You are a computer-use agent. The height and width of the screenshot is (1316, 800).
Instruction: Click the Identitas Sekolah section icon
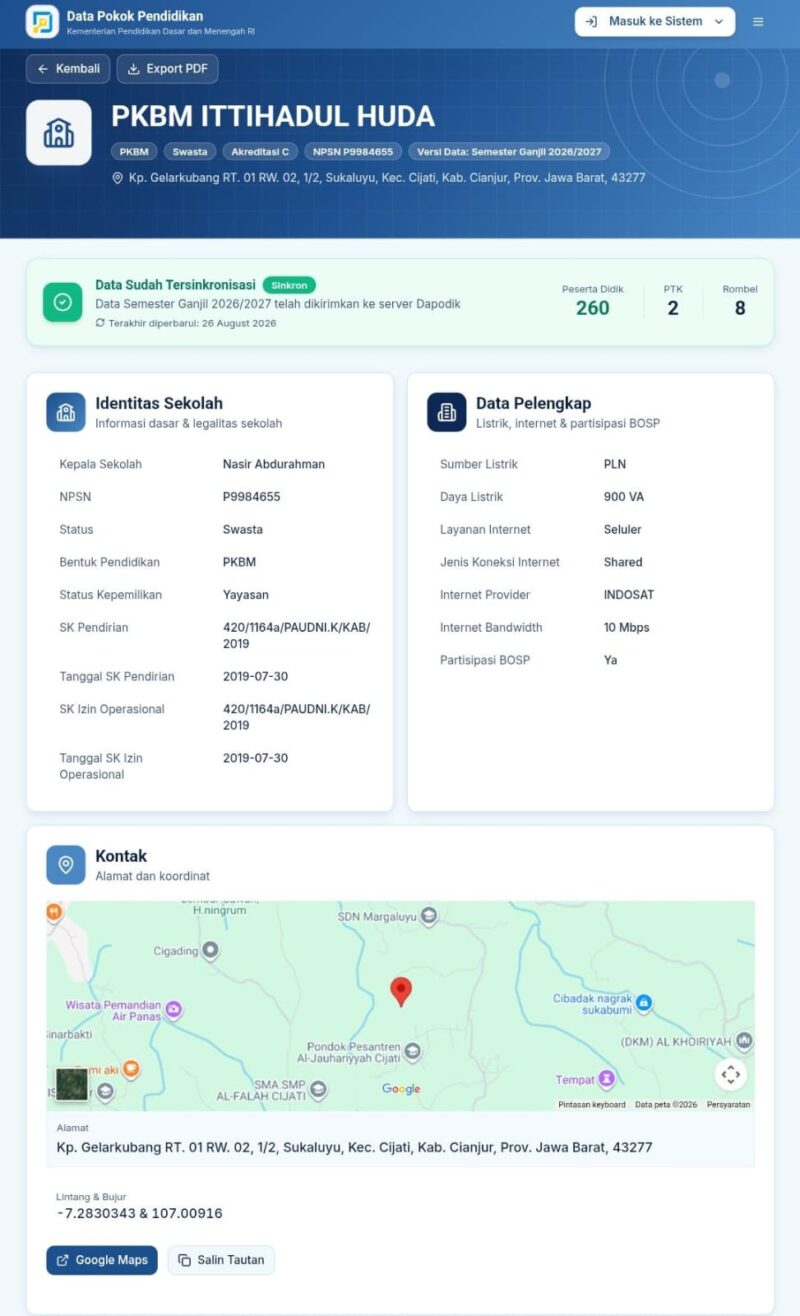pyautogui.click(x=66, y=412)
